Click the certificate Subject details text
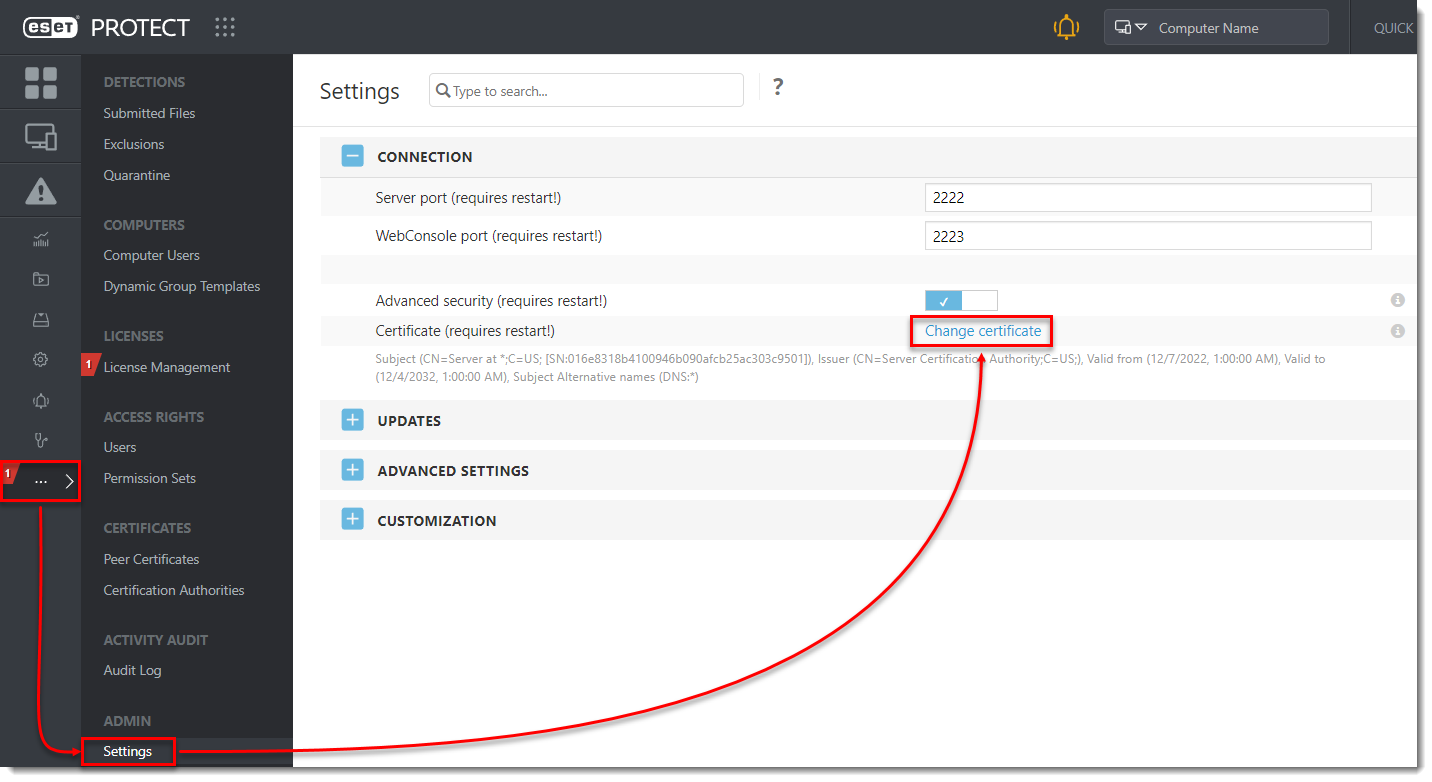This screenshot has width=1432, height=782. coord(850,368)
